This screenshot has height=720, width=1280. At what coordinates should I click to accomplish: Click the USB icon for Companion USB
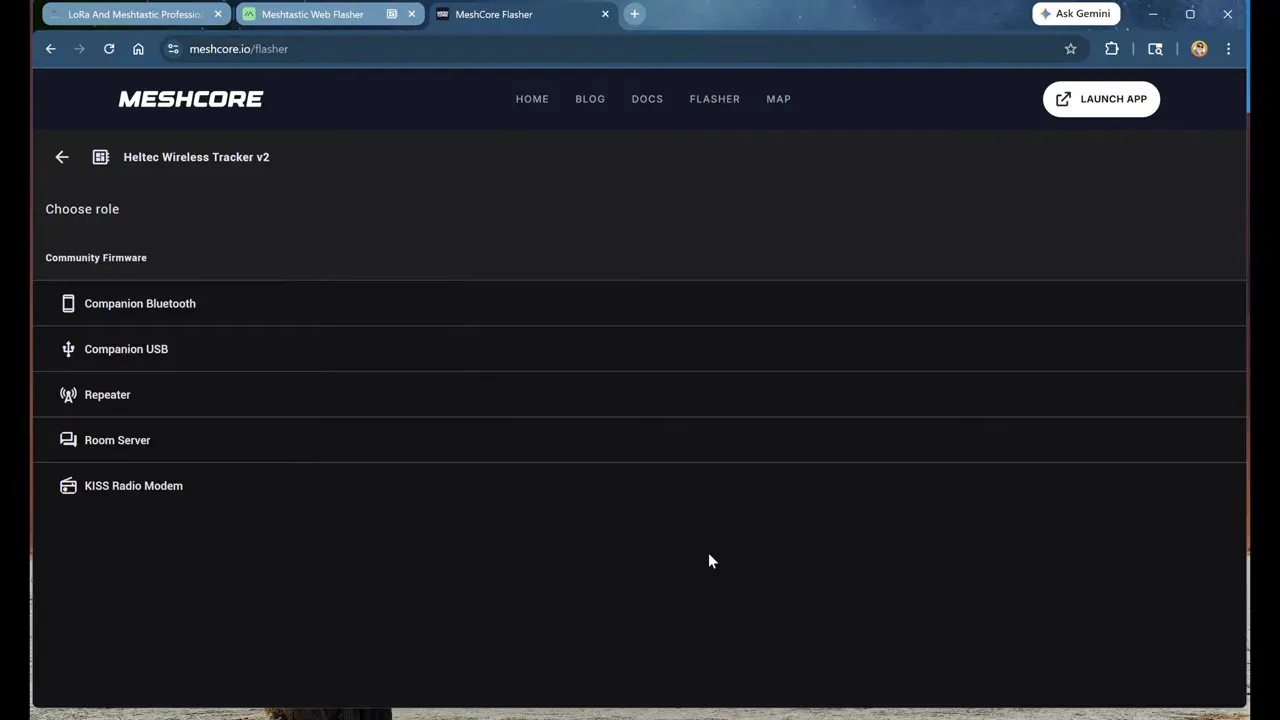click(68, 349)
